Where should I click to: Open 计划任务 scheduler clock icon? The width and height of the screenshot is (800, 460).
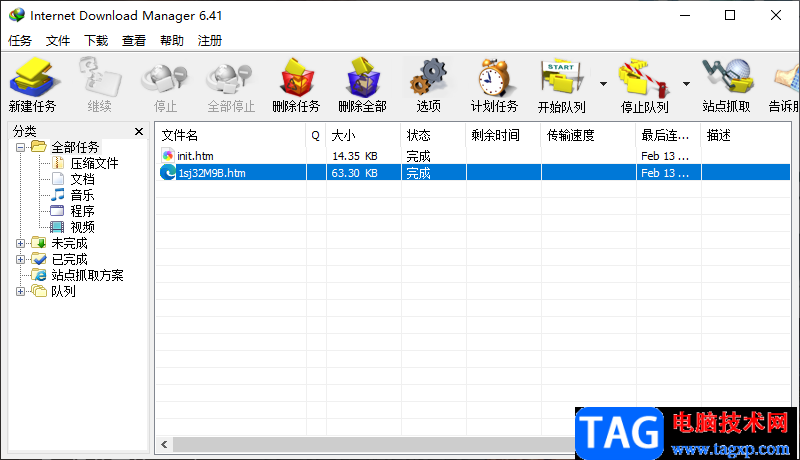[x=494, y=78]
